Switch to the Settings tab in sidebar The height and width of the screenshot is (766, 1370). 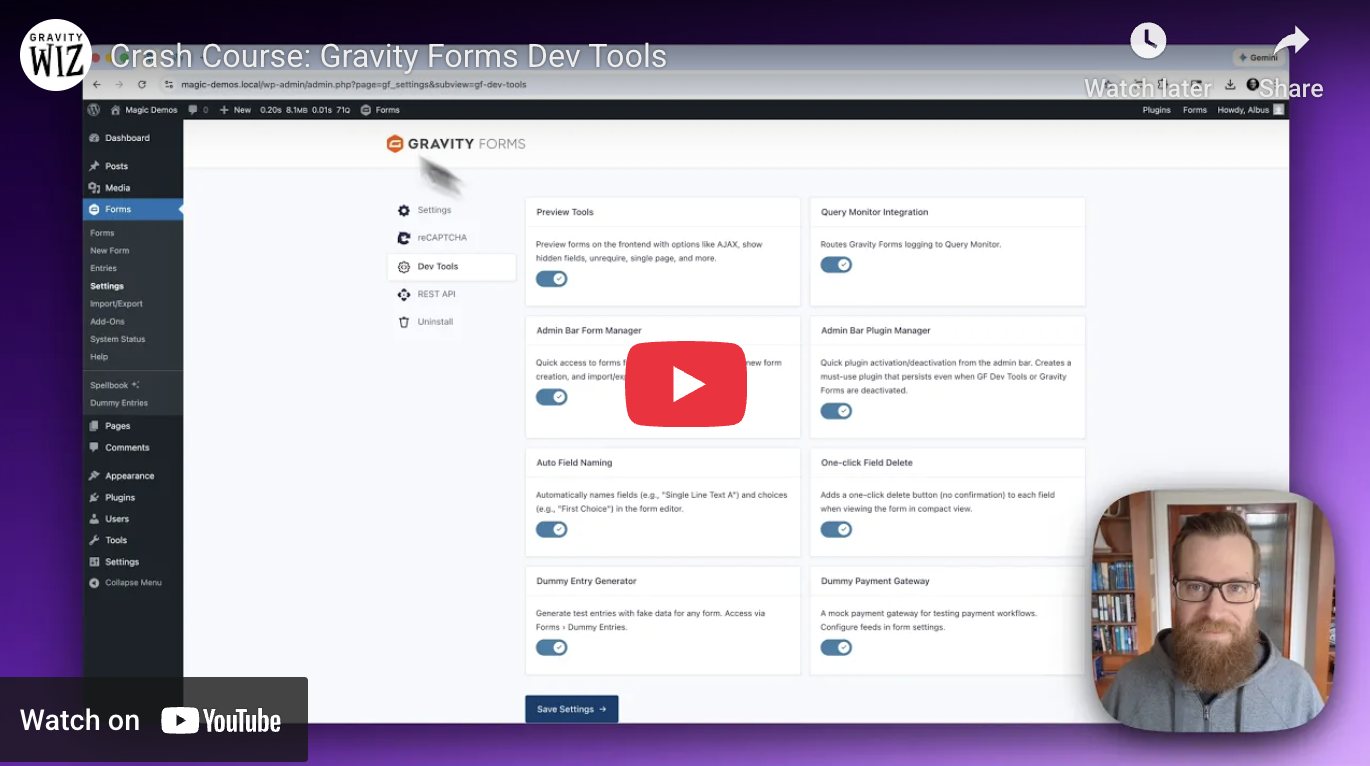(106, 285)
